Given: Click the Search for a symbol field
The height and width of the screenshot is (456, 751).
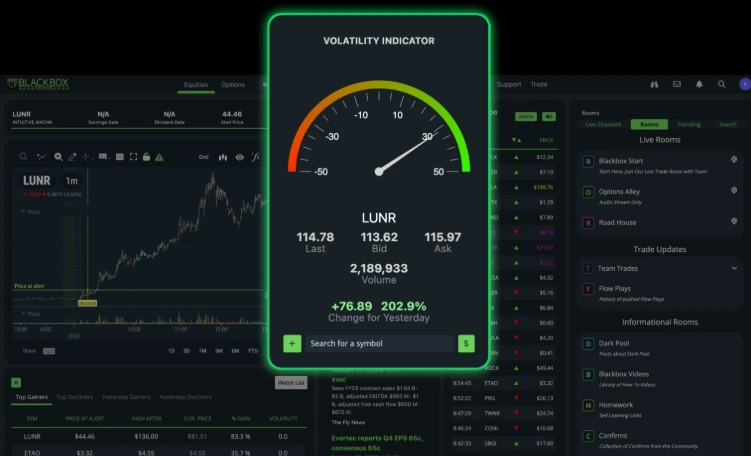Looking at the screenshot, I should coord(379,343).
